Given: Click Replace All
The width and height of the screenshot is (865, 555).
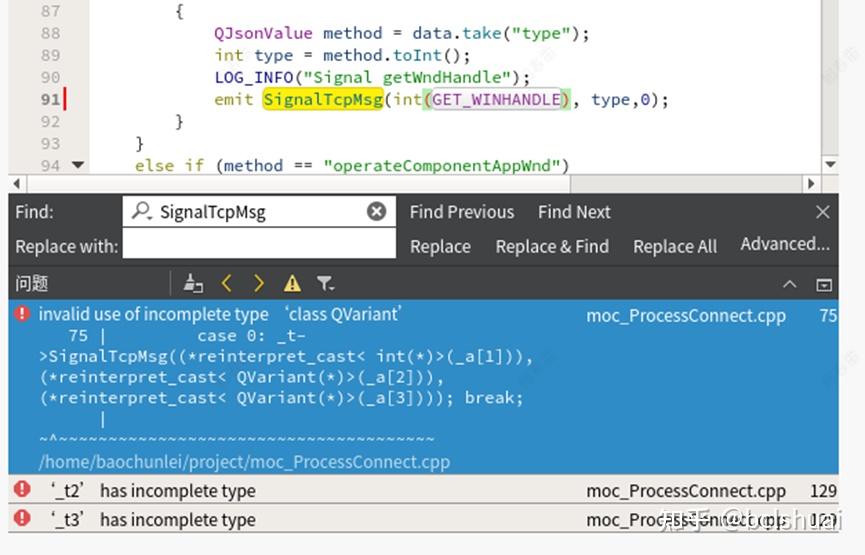Looking at the screenshot, I should pos(675,247).
